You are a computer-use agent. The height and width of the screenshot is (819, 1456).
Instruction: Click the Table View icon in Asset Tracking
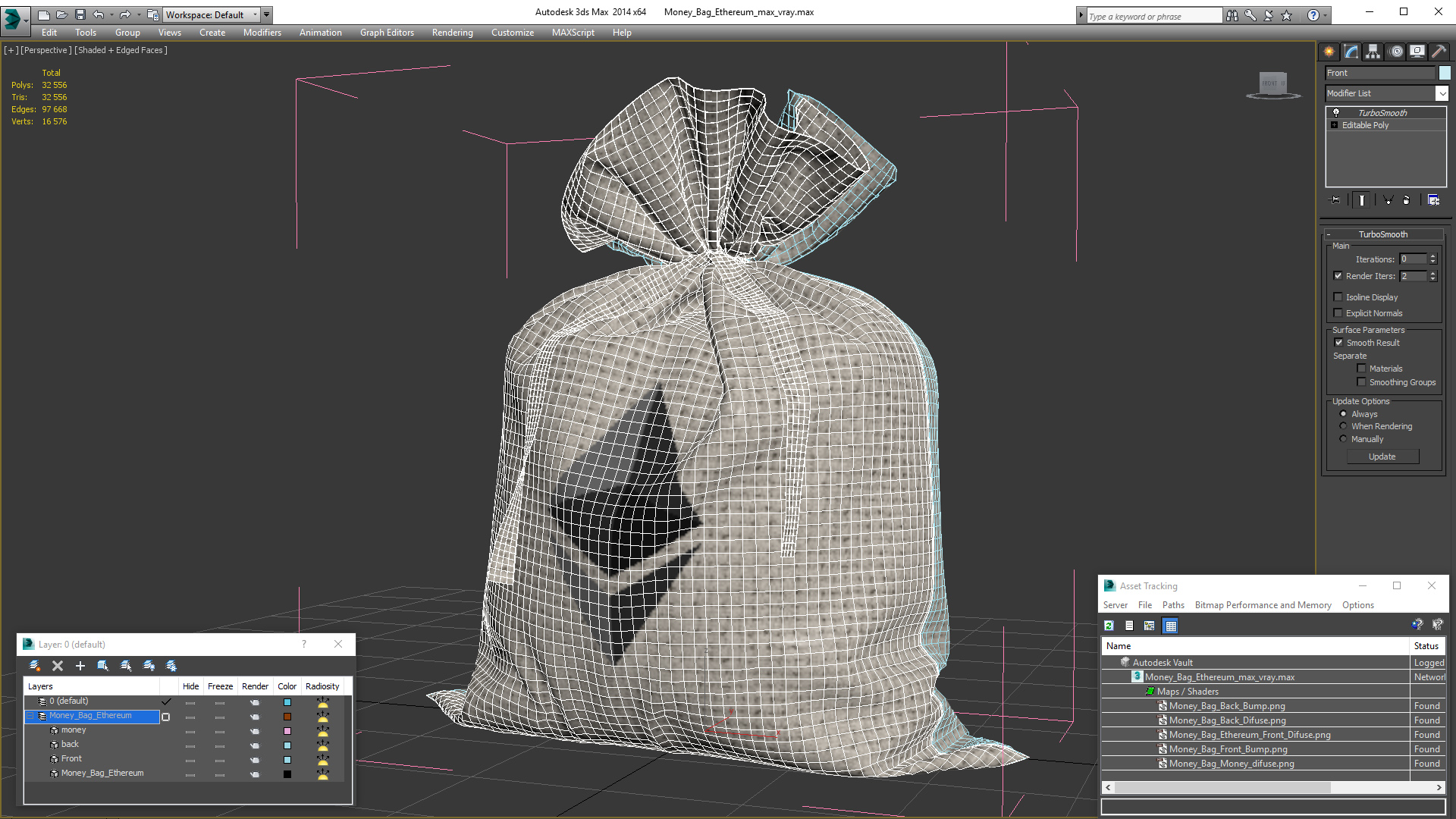click(x=1171, y=626)
